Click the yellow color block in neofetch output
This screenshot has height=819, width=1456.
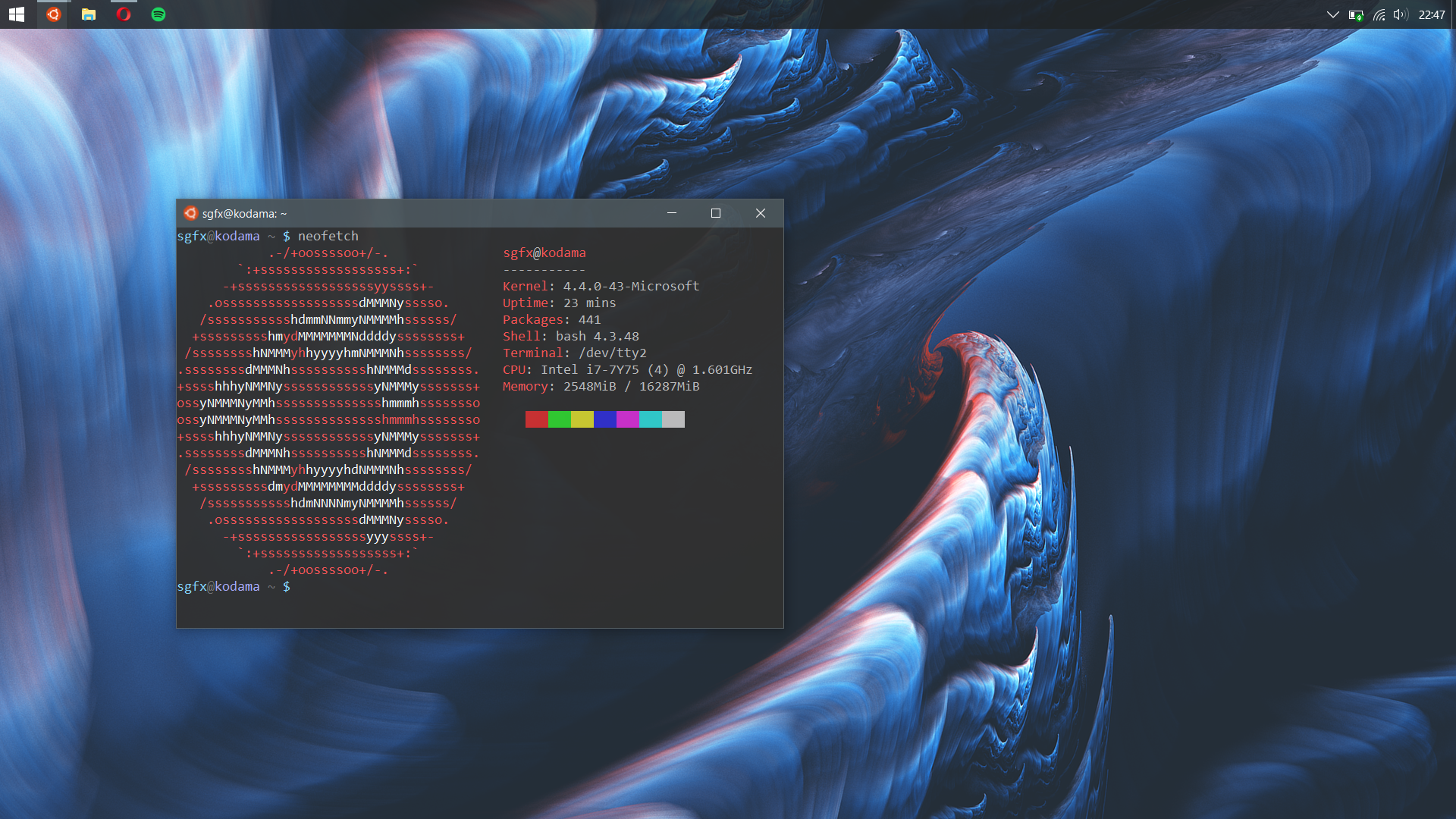(582, 419)
